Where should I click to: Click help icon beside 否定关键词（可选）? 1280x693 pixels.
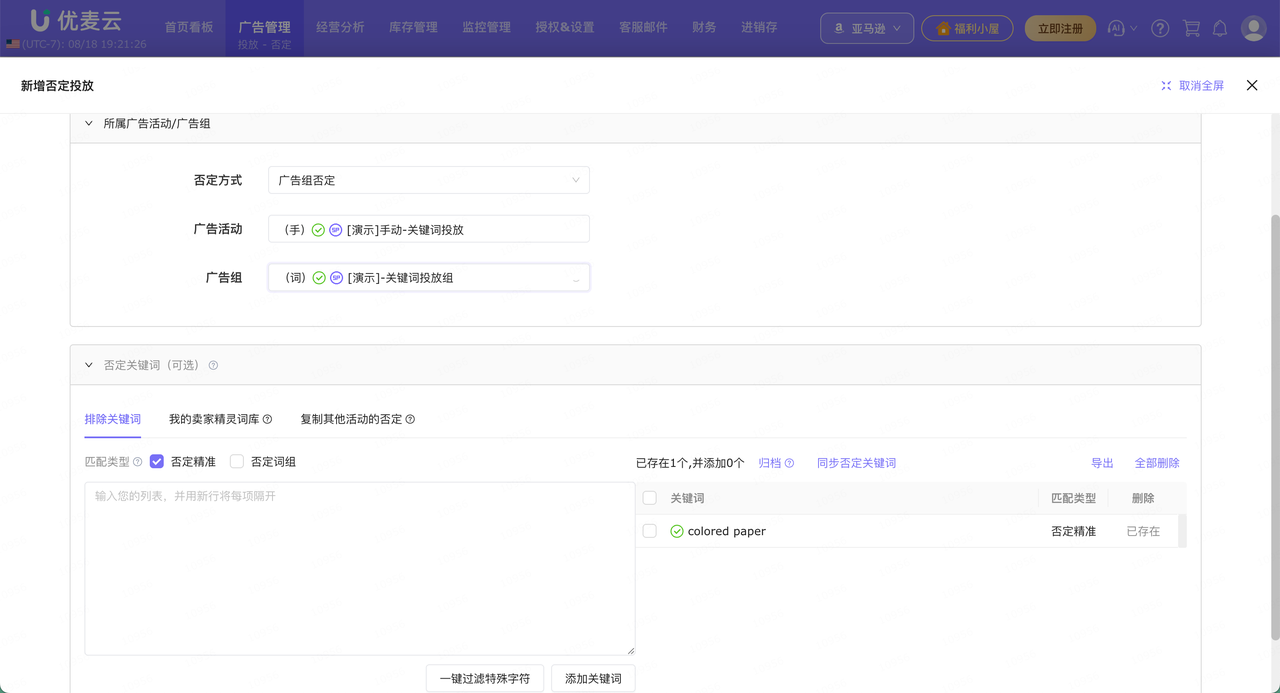point(214,366)
